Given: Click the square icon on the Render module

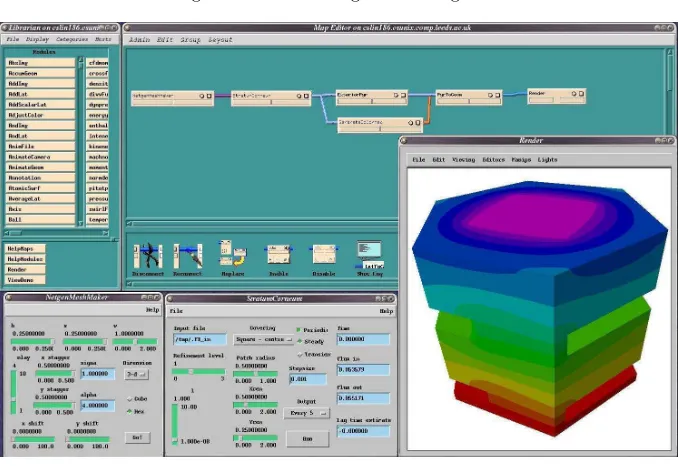Looking at the screenshot, I should pos(582,93).
